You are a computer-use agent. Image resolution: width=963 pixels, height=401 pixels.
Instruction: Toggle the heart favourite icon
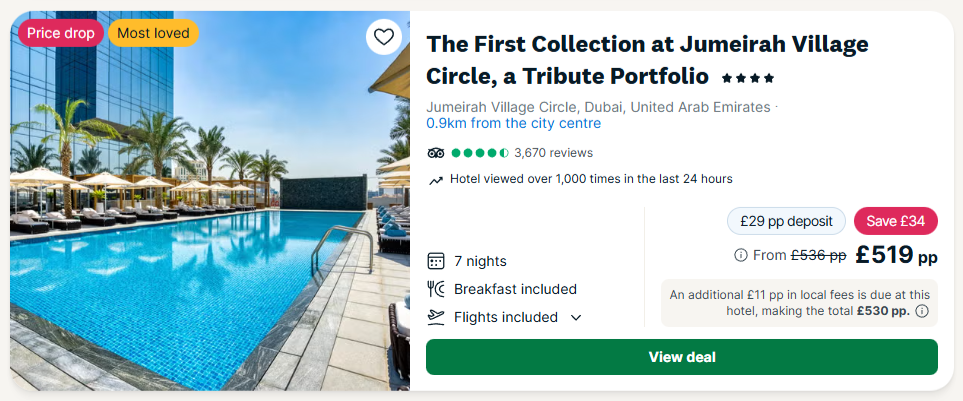pyautogui.click(x=384, y=38)
